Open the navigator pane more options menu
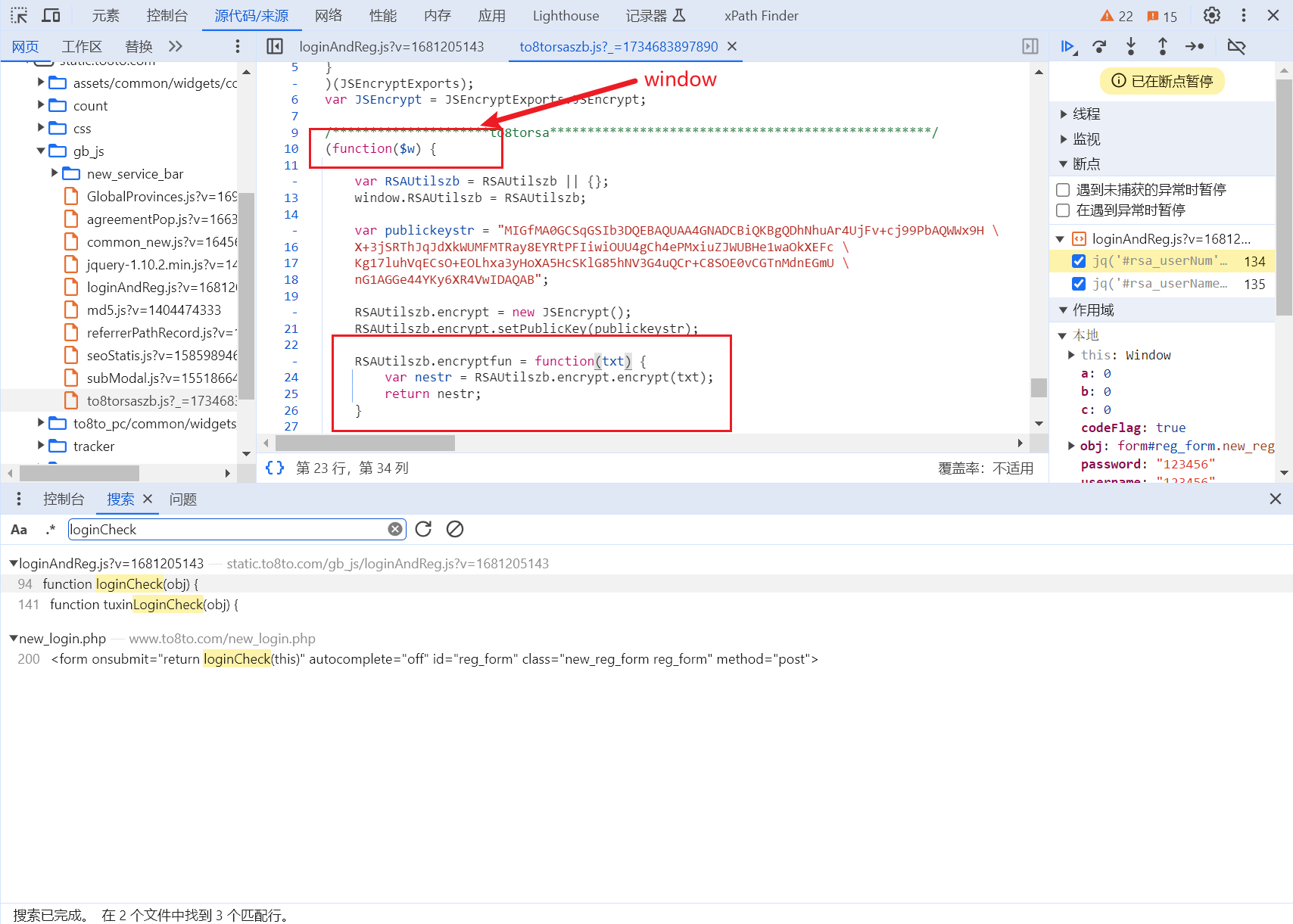 238,46
